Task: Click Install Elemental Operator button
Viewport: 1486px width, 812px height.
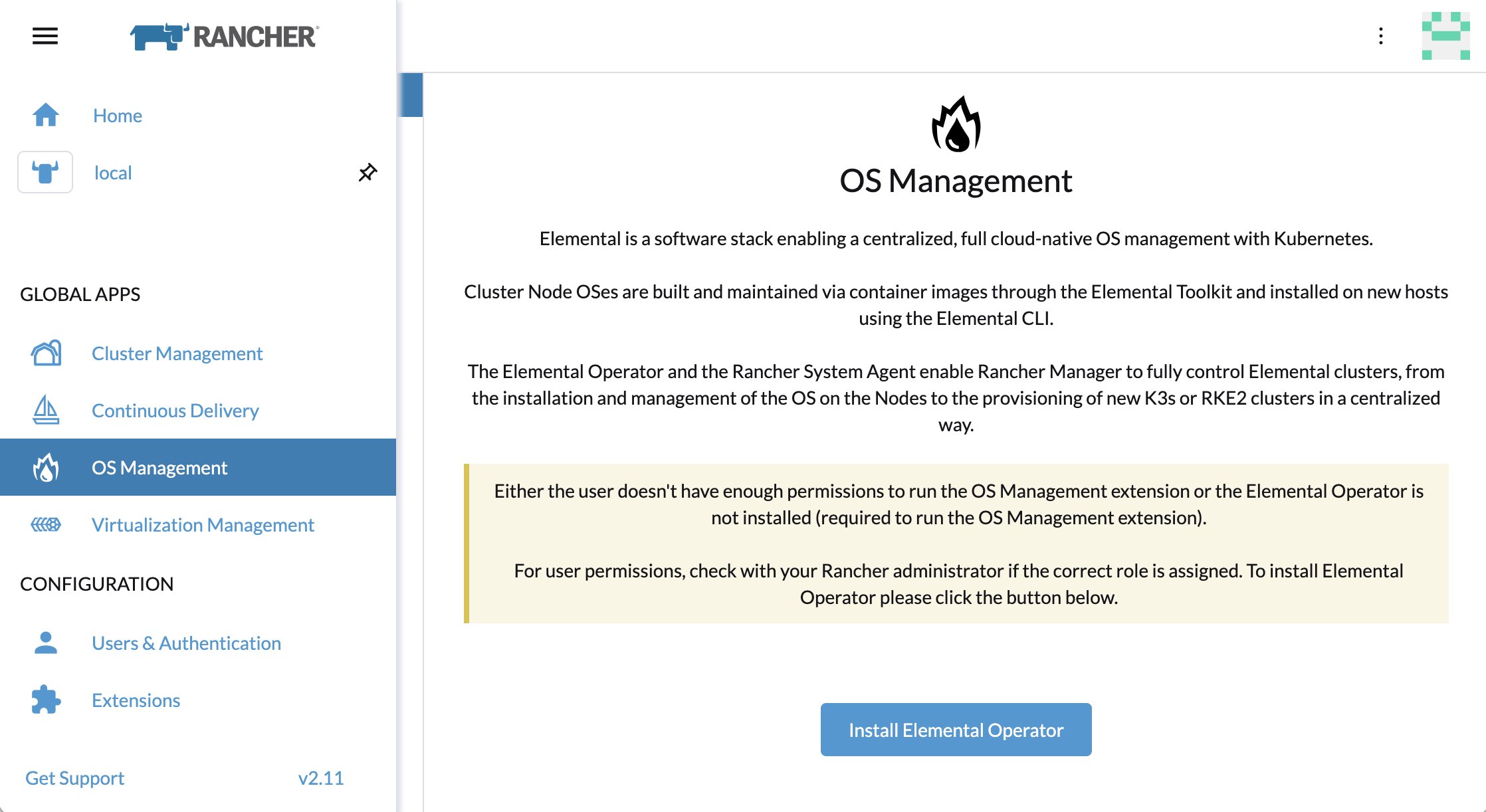Action: (956, 730)
